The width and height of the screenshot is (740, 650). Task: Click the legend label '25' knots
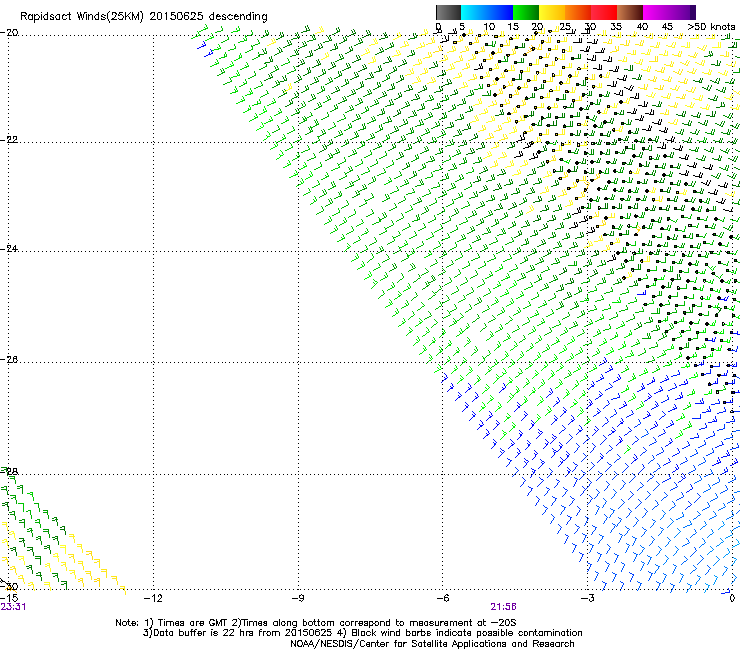coord(564,27)
